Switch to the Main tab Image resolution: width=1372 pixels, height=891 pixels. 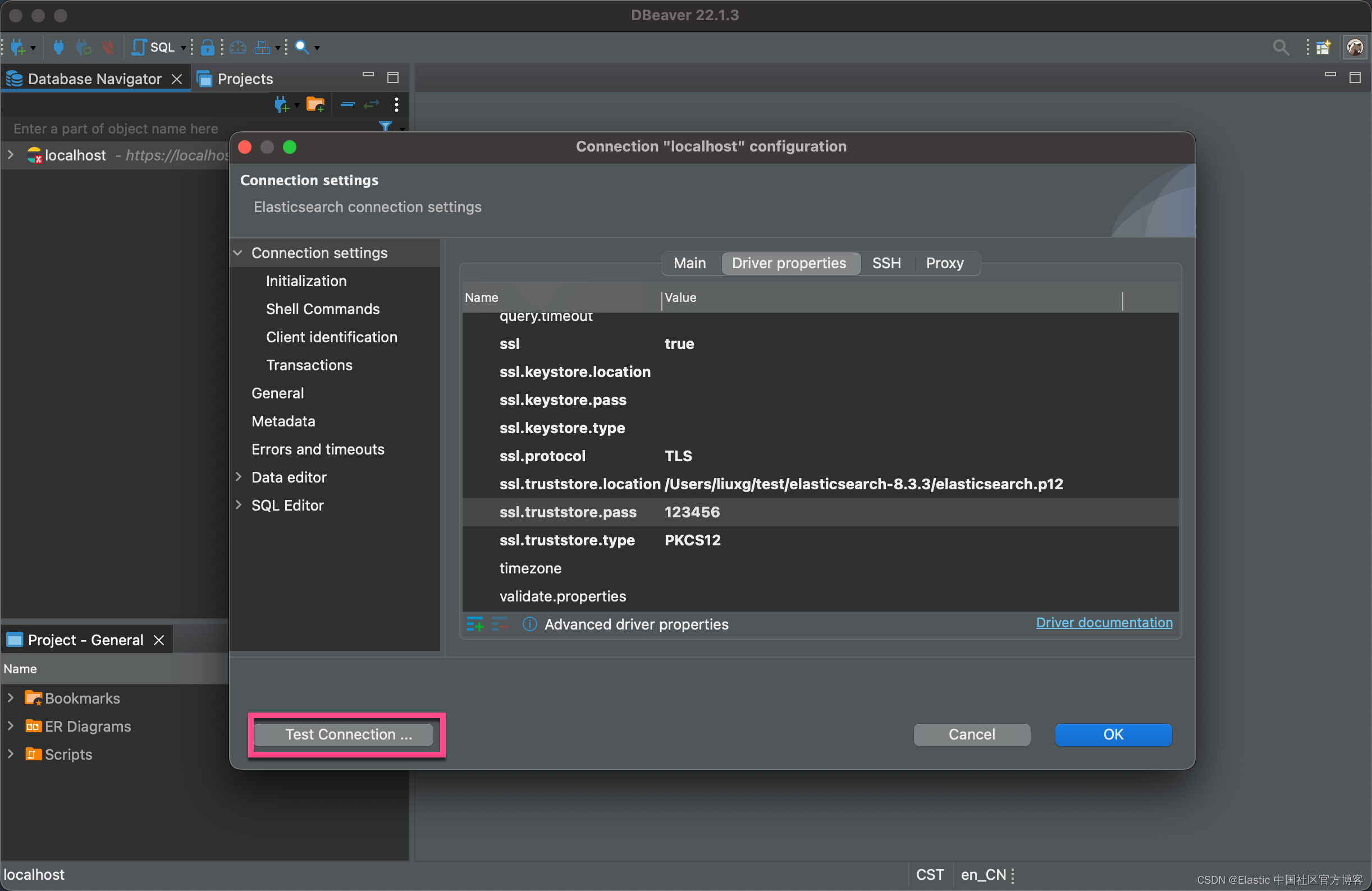(689, 263)
